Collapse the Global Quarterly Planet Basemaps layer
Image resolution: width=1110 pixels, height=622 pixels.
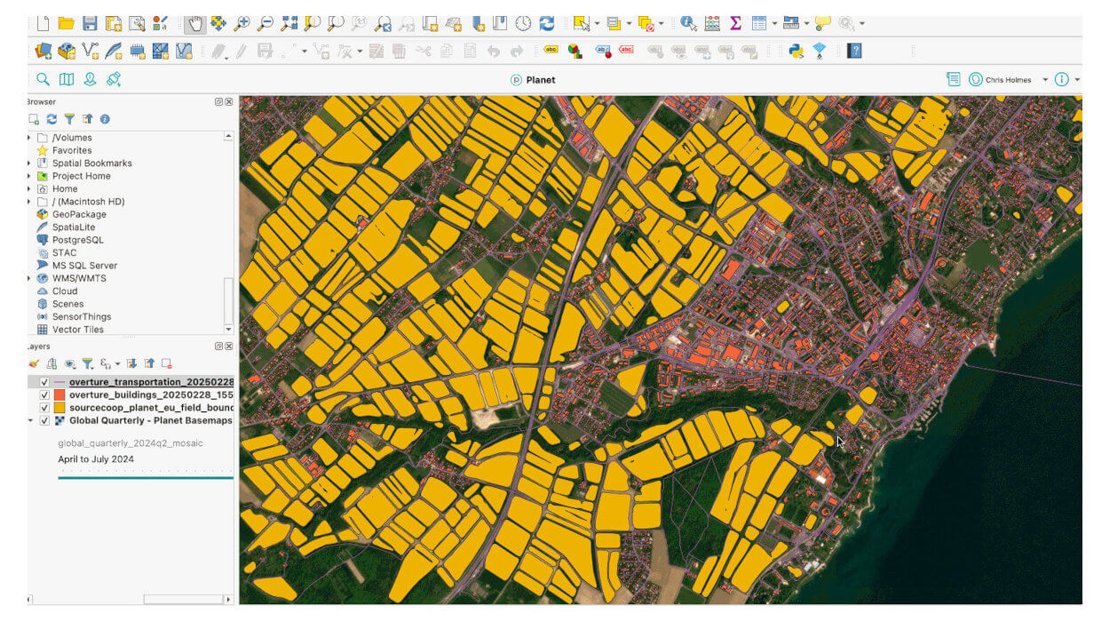click(x=30, y=421)
